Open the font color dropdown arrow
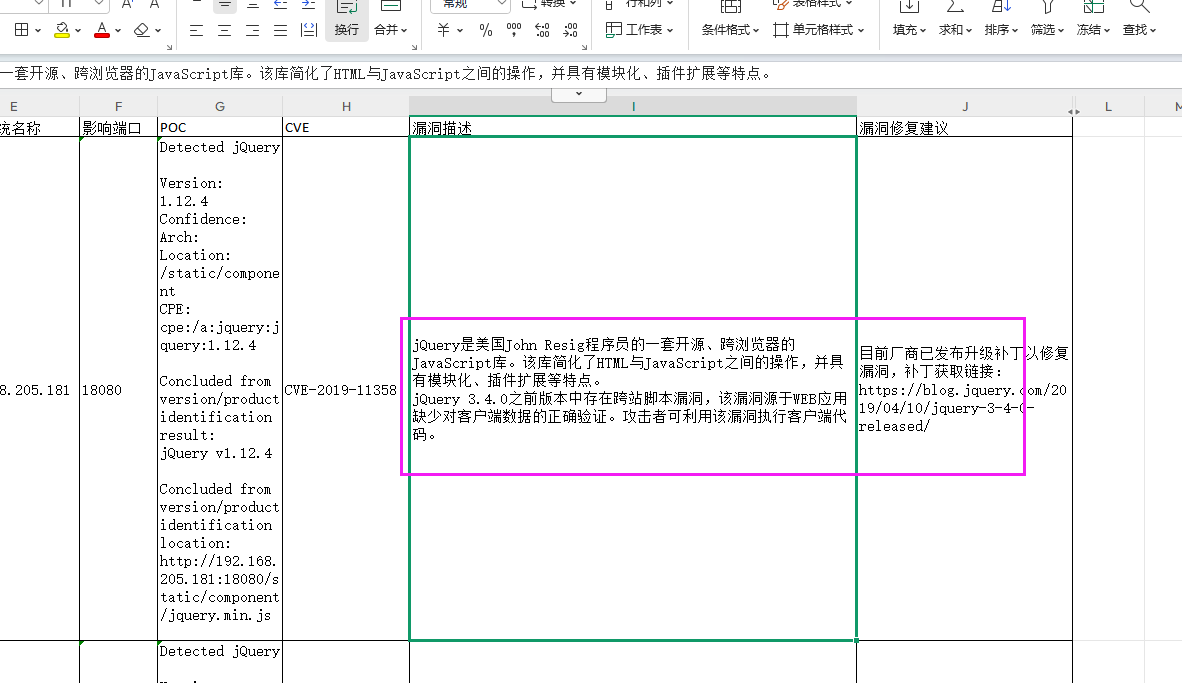This screenshot has width=1182, height=683. coord(118,30)
